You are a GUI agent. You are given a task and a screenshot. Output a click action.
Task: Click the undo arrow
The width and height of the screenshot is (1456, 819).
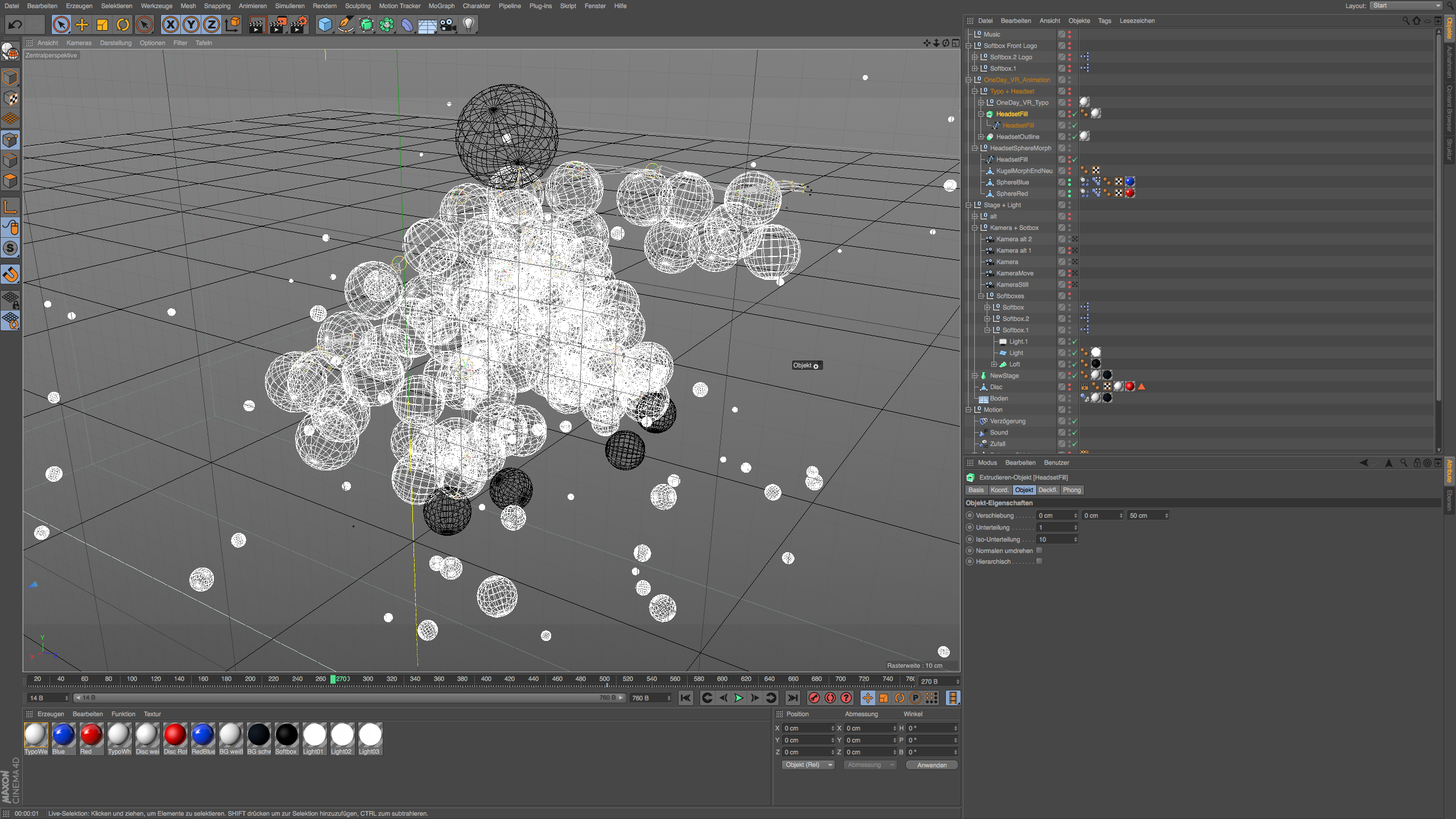pos(15,24)
